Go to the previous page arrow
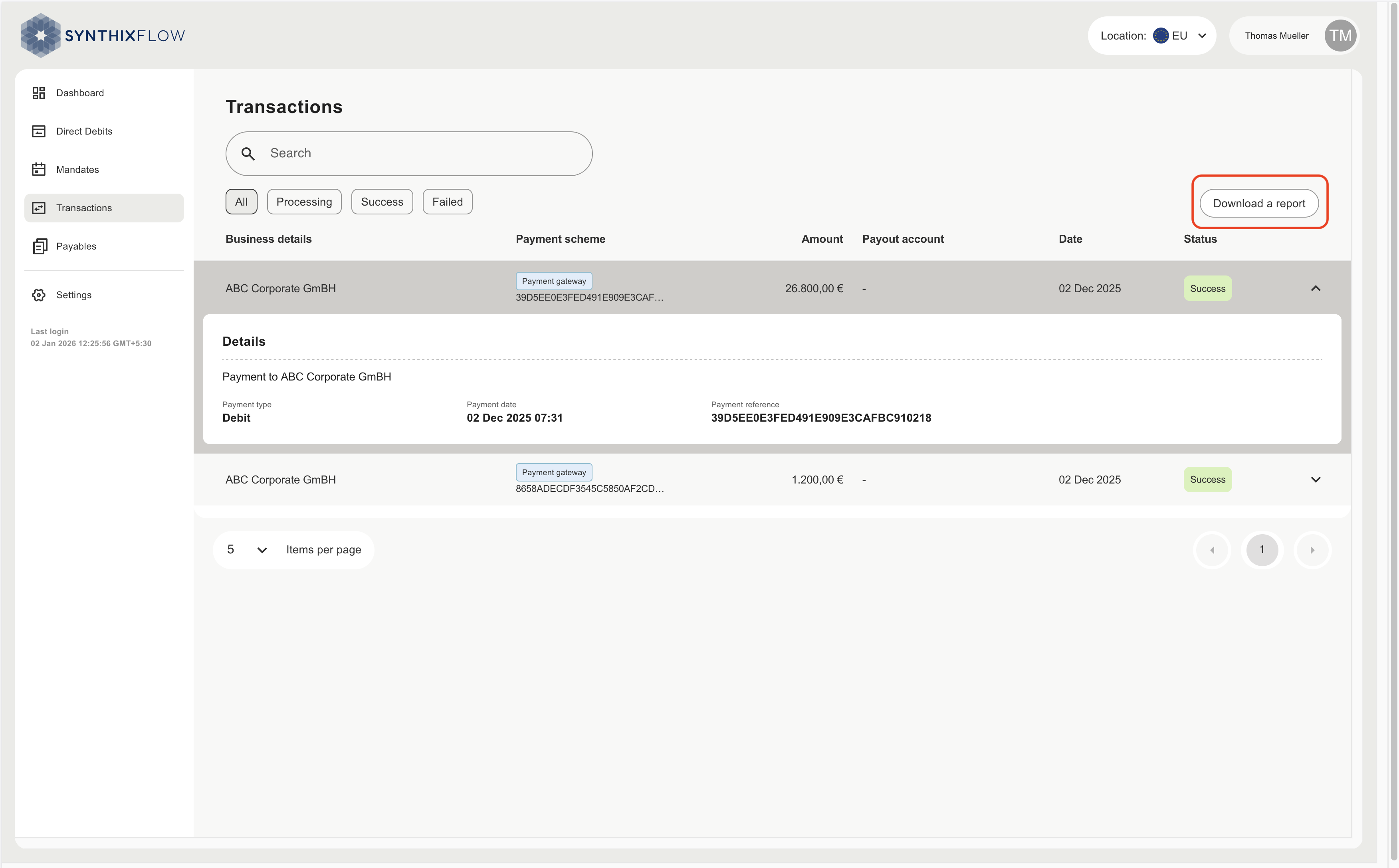 (1212, 550)
